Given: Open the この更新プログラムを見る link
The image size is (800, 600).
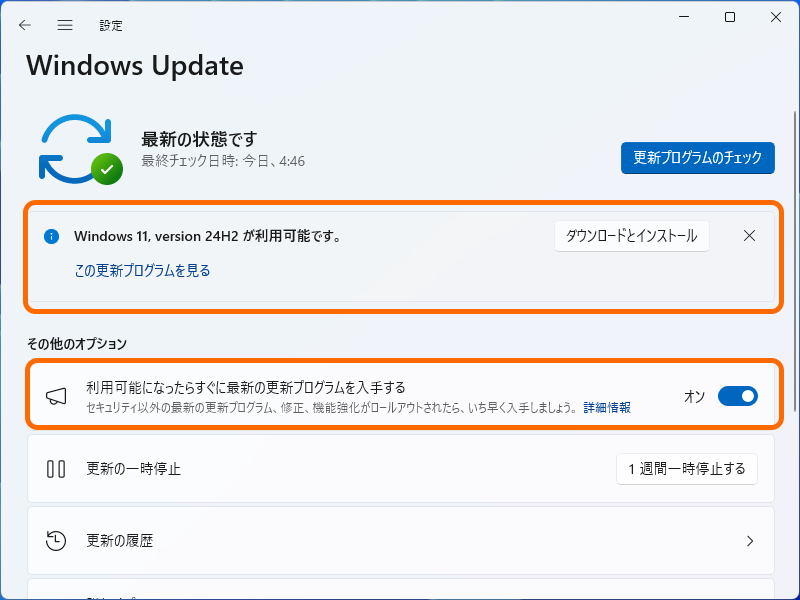Looking at the screenshot, I should [x=143, y=271].
